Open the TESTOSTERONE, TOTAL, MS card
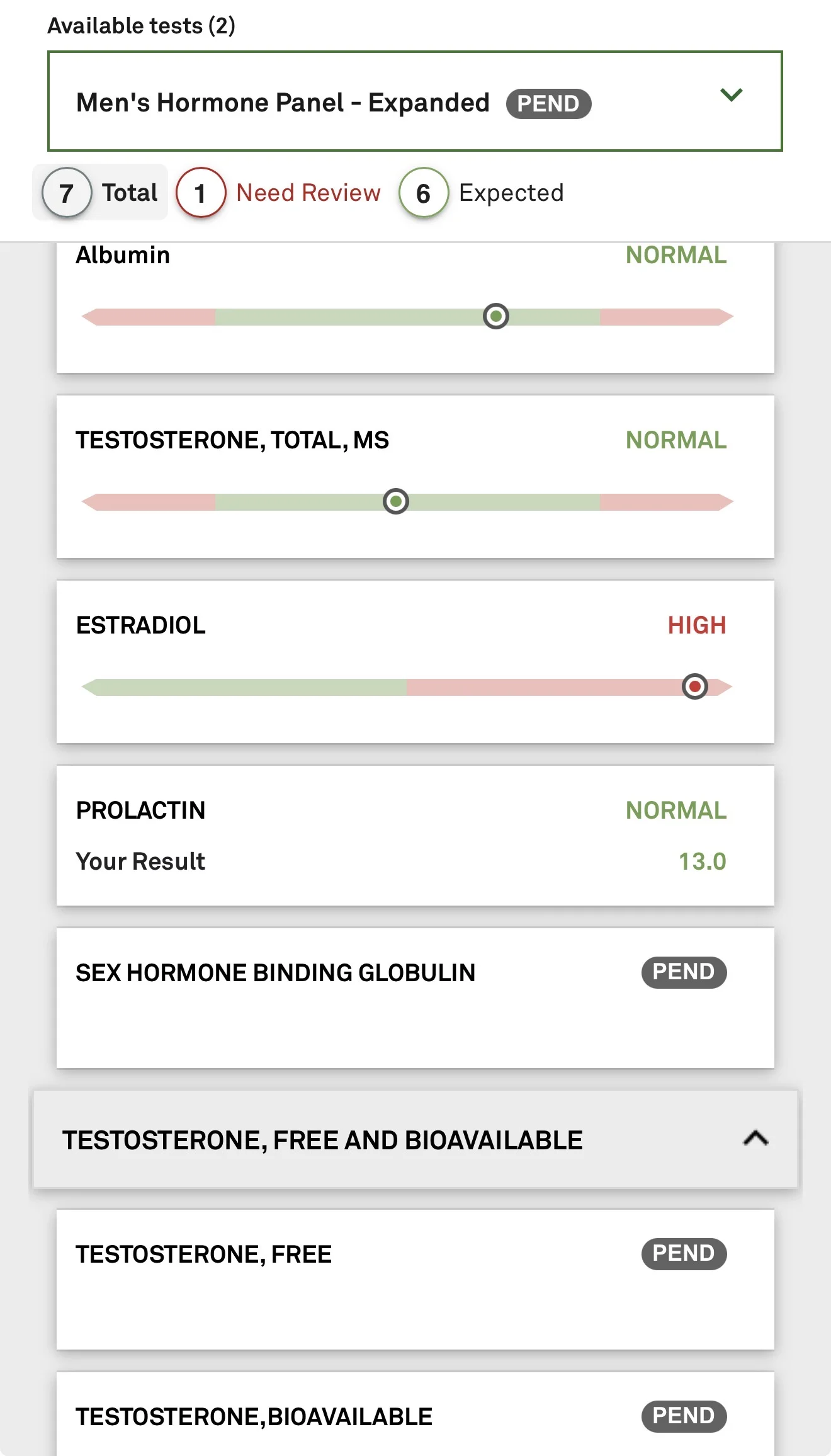This screenshot has width=831, height=1456. pyautogui.click(x=415, y=477)
